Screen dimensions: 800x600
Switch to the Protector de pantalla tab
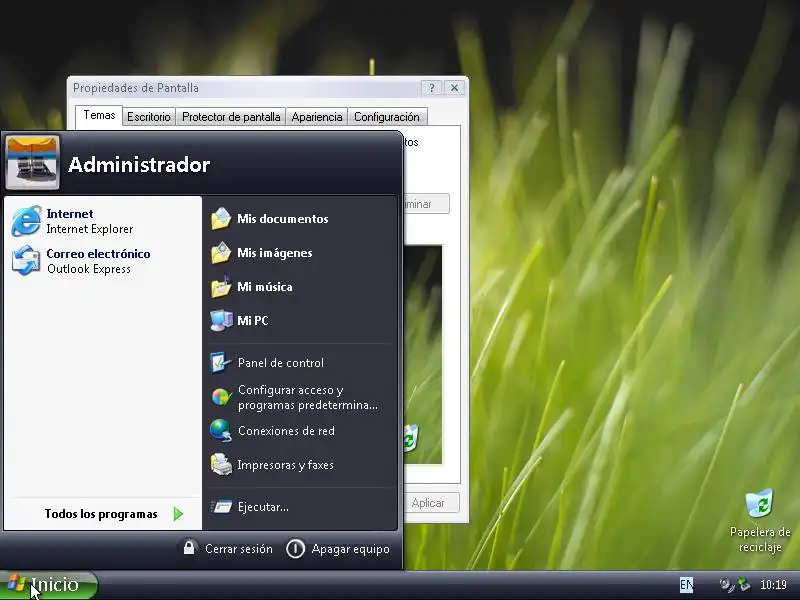click(x=231, y=117)
